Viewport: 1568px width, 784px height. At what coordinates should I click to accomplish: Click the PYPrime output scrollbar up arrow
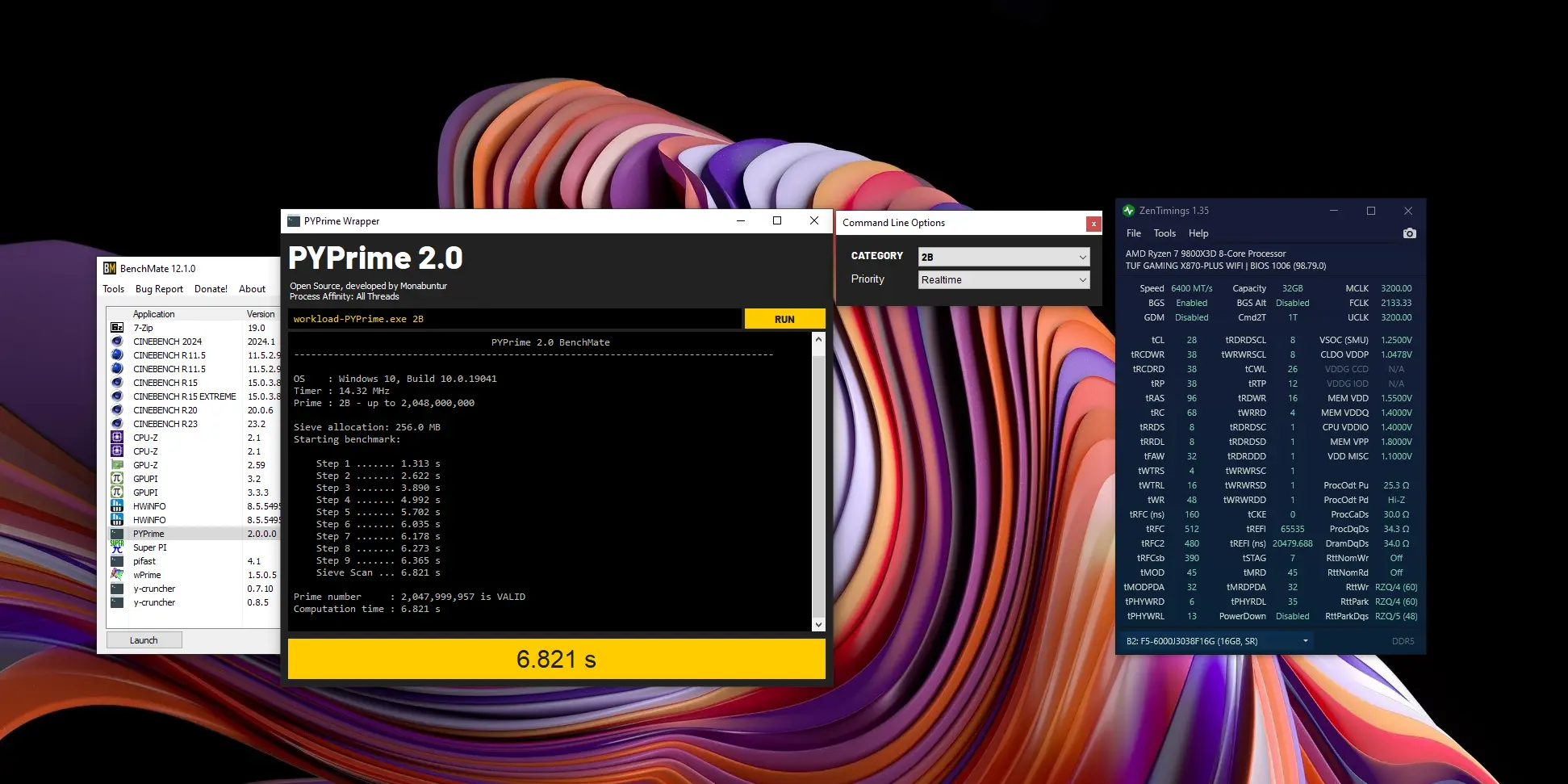click(819, 339)
